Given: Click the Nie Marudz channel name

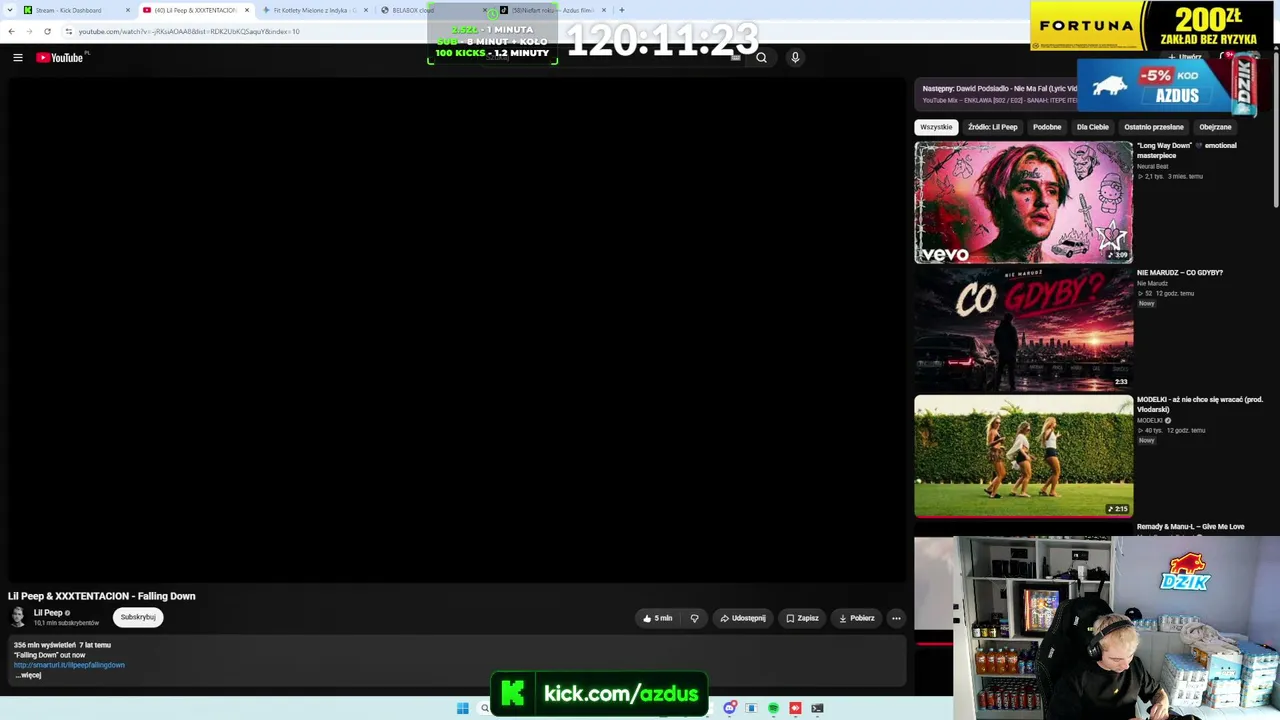Looking at the screenshot, I should pyautogui.click(x=1152, y=283).
